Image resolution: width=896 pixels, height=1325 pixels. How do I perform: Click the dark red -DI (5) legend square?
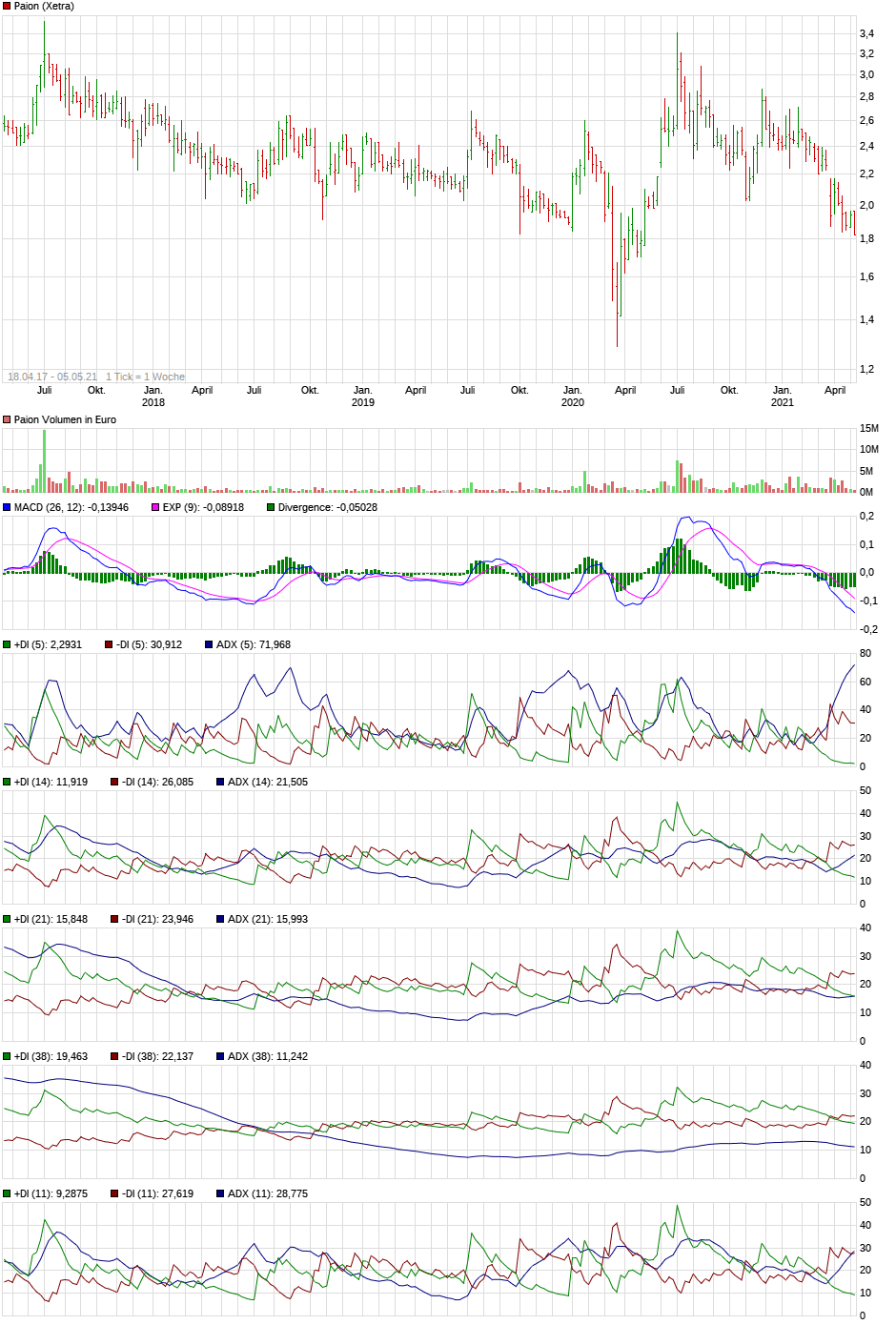pos(109,645)
